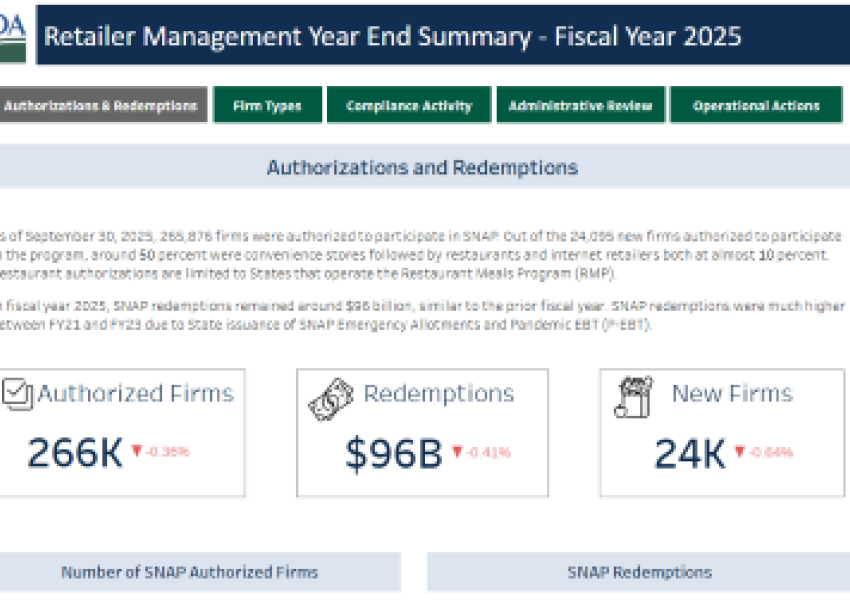The width and height of the screenshot is (850, 600).
Task: Open the Compliance Activity tab
Action: click(x=409, y=105)
